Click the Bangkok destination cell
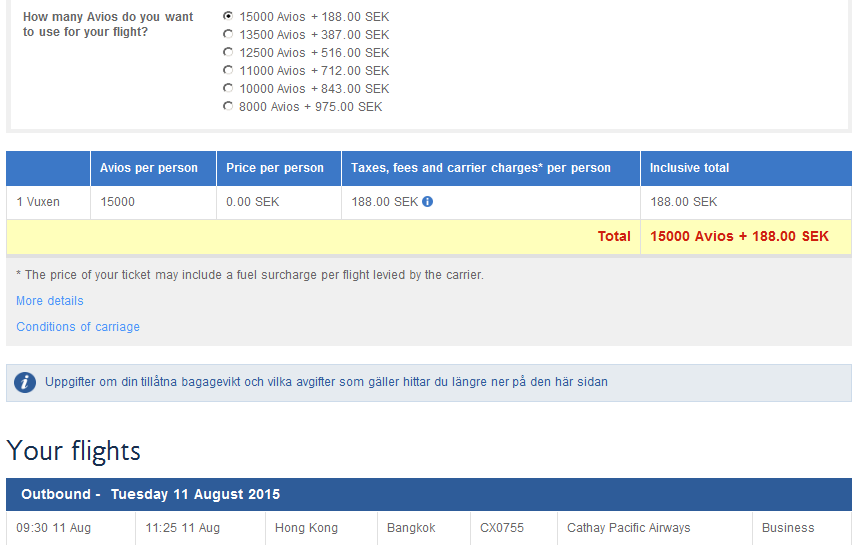This screenshot has width=856, height=545. point(411,528)
